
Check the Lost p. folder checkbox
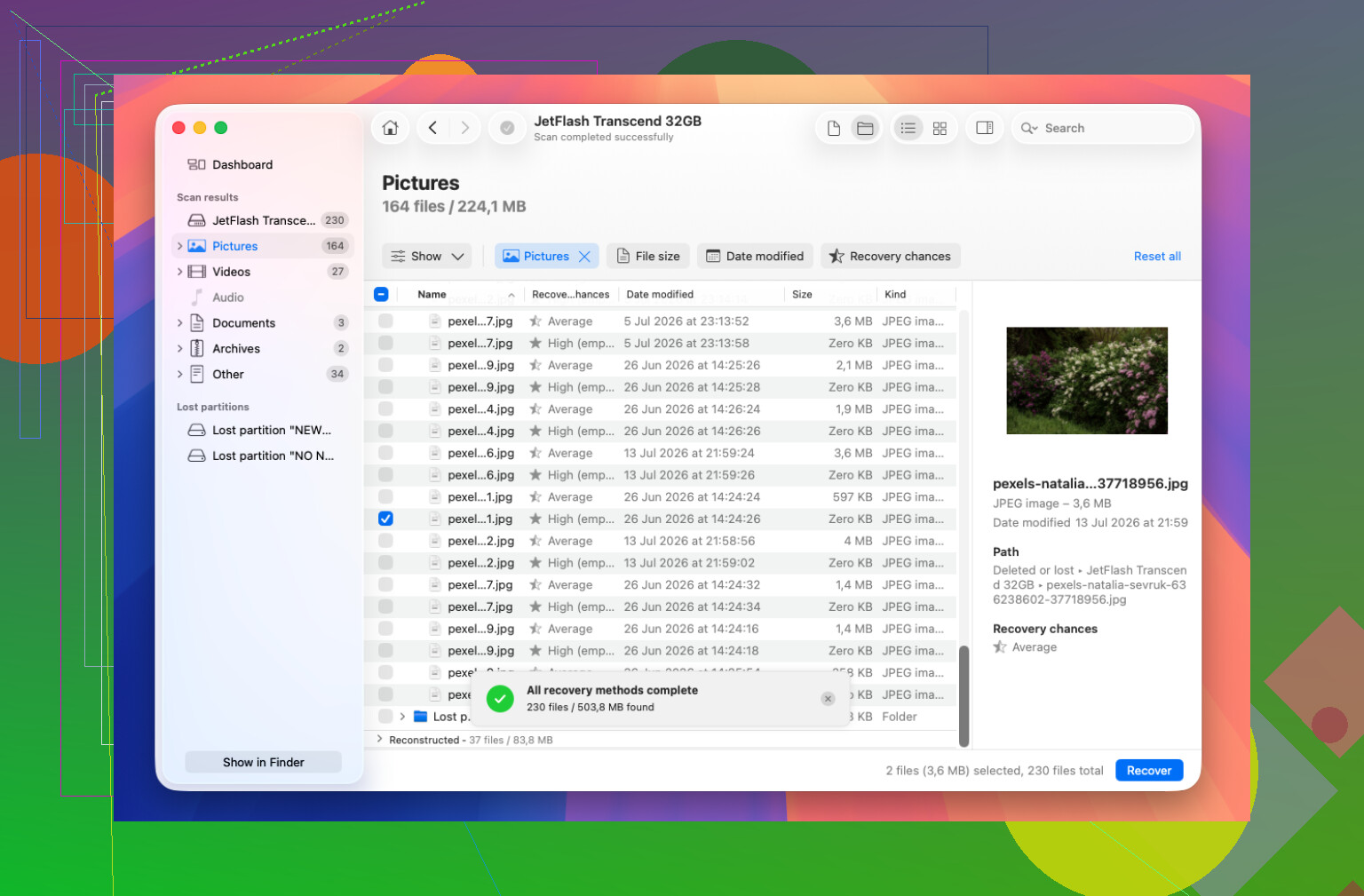click(x=385, y=717)
